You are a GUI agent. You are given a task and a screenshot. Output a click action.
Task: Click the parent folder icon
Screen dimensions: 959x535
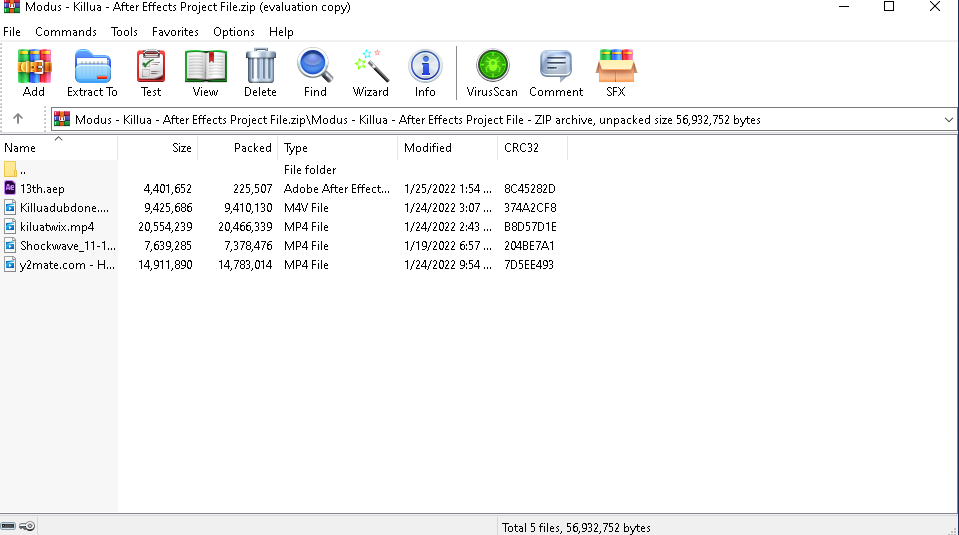click(x=10, y=169)
